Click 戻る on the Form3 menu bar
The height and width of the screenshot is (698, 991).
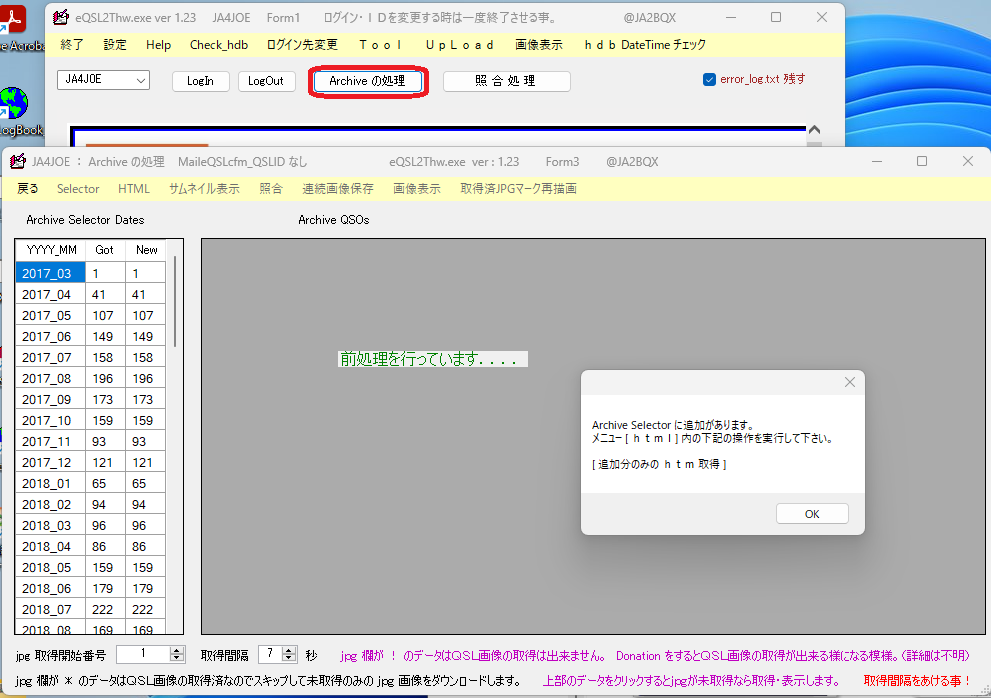click(x=26, y=188)
